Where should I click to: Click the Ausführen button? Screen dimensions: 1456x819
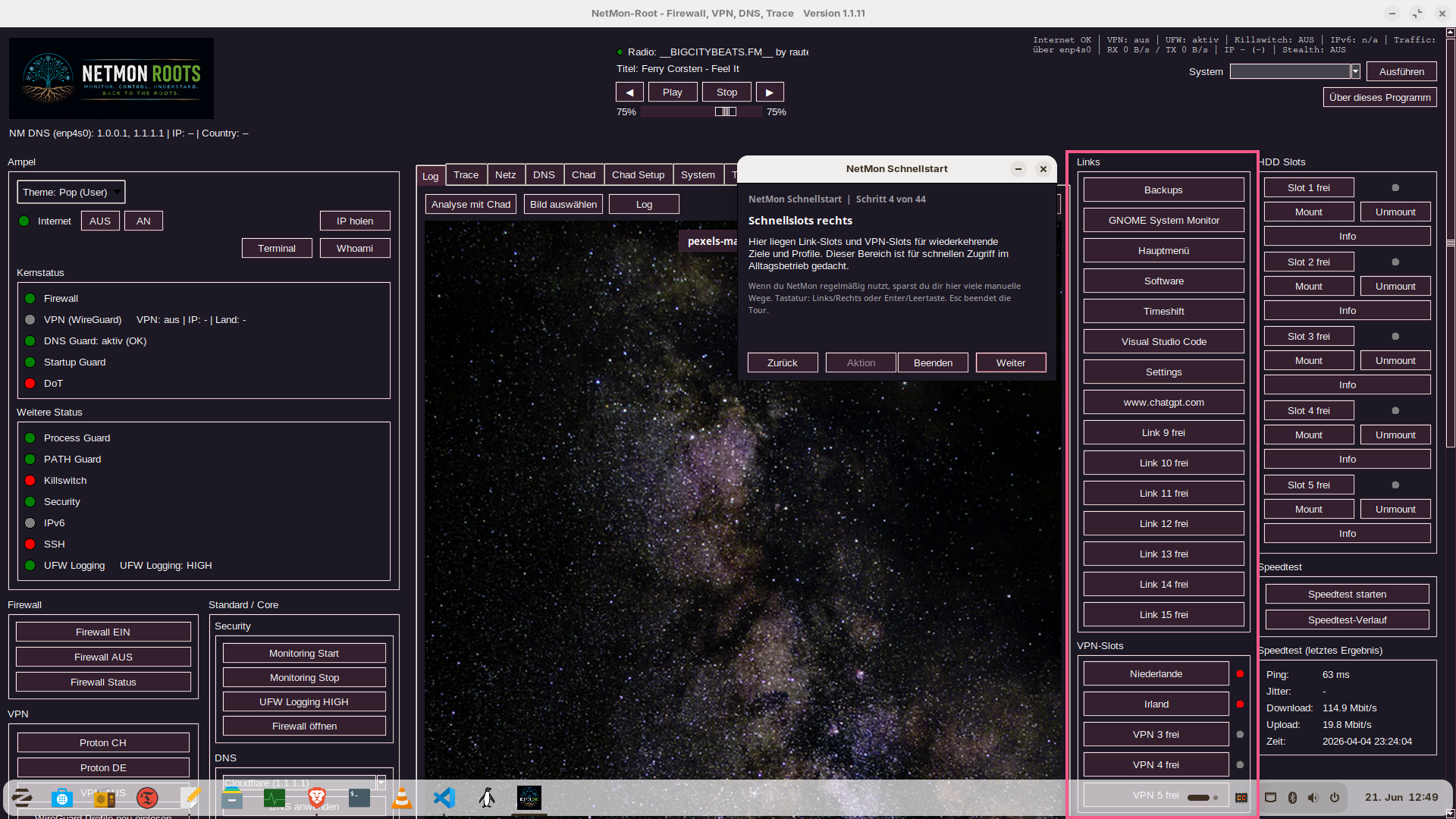point(1401,72)
